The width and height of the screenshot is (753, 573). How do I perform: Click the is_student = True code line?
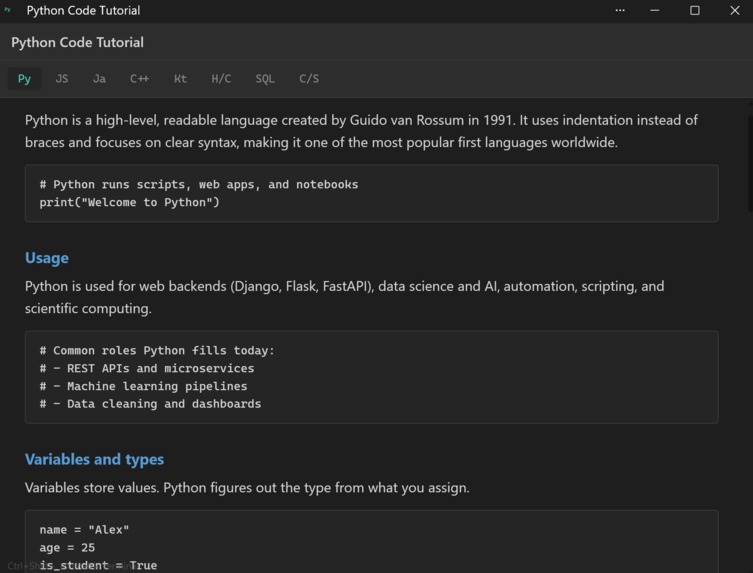click(98, 565)
